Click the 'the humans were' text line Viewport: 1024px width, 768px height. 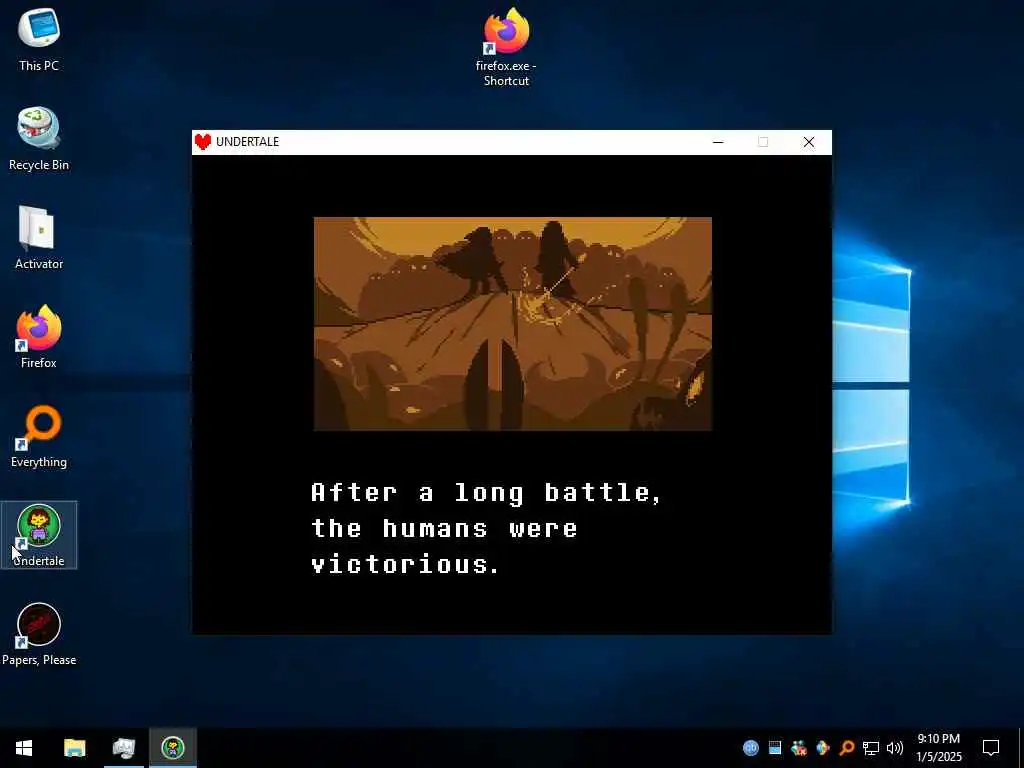(x=444, y=528)
